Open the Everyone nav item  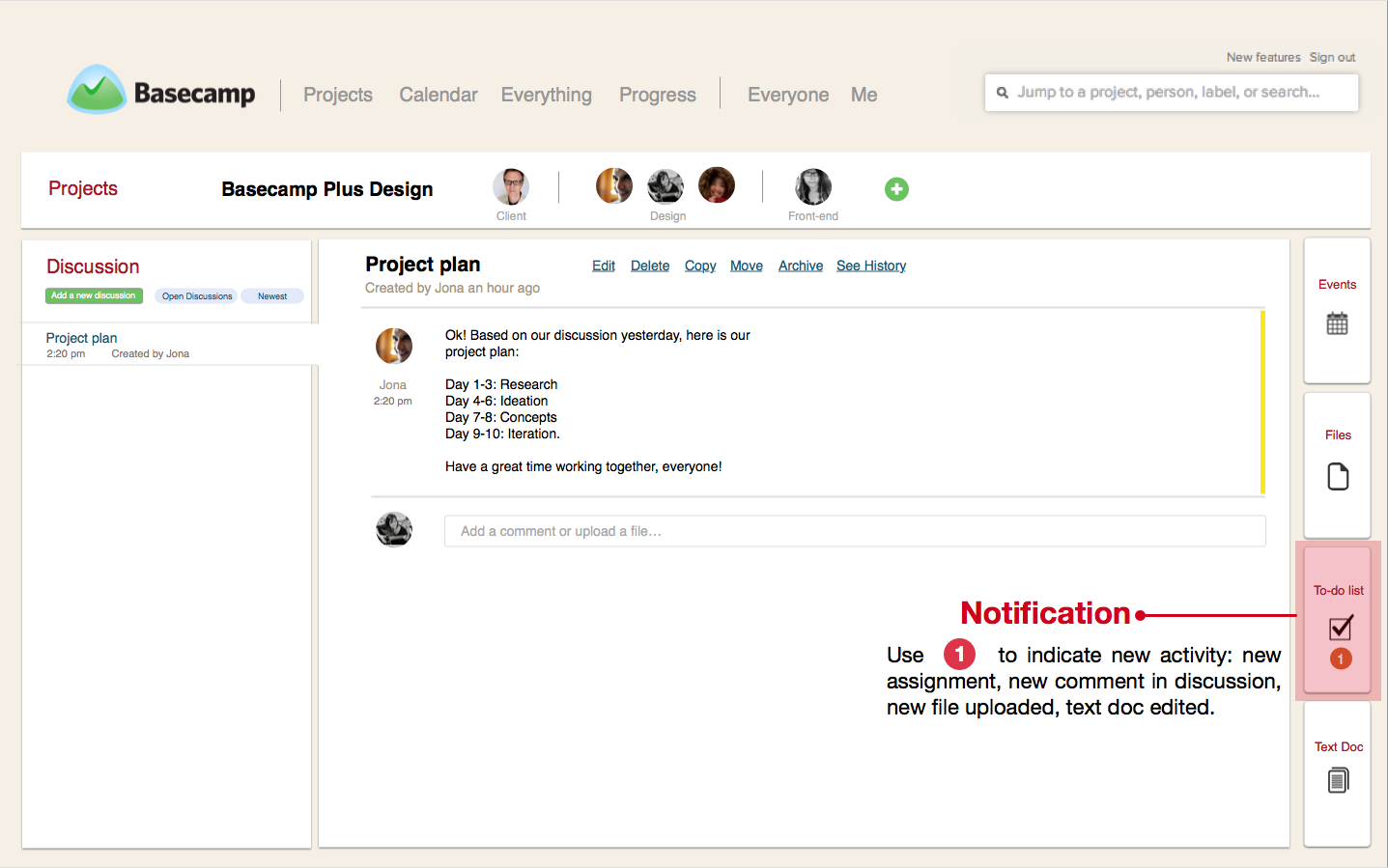tap(788, 95)
